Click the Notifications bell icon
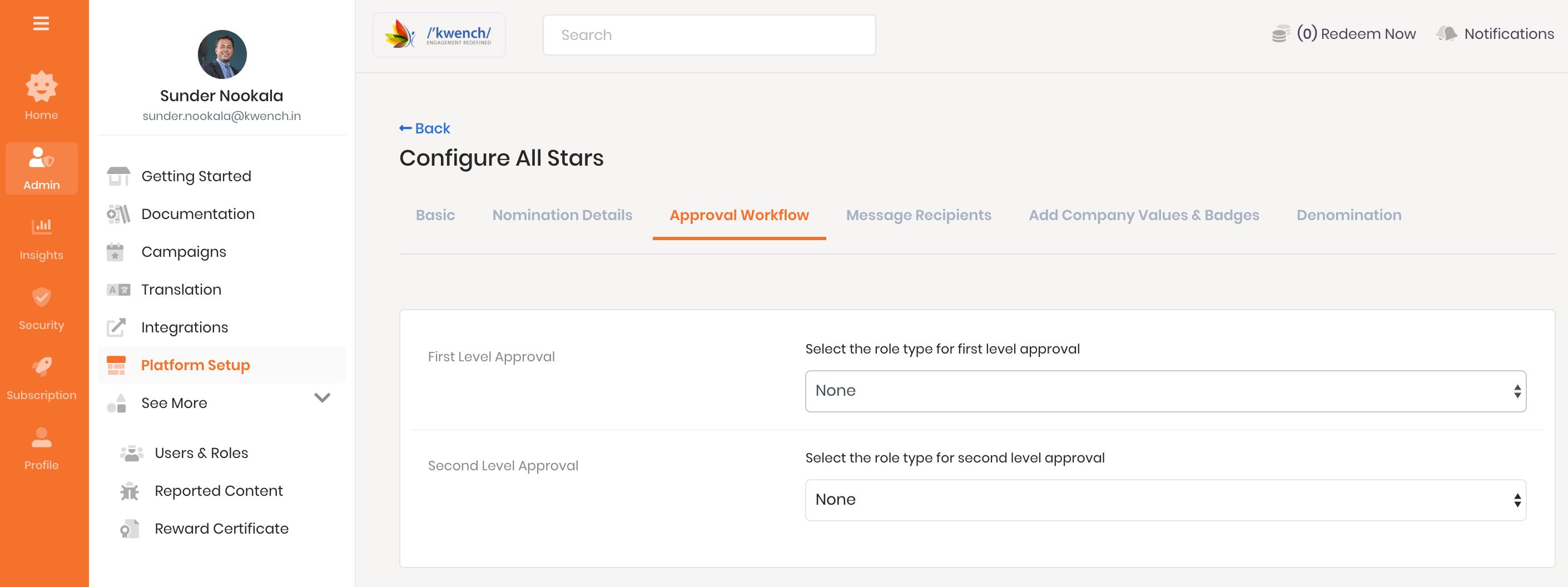The width and height of the screenshot is (1568, 587). tap(1447, 34)
